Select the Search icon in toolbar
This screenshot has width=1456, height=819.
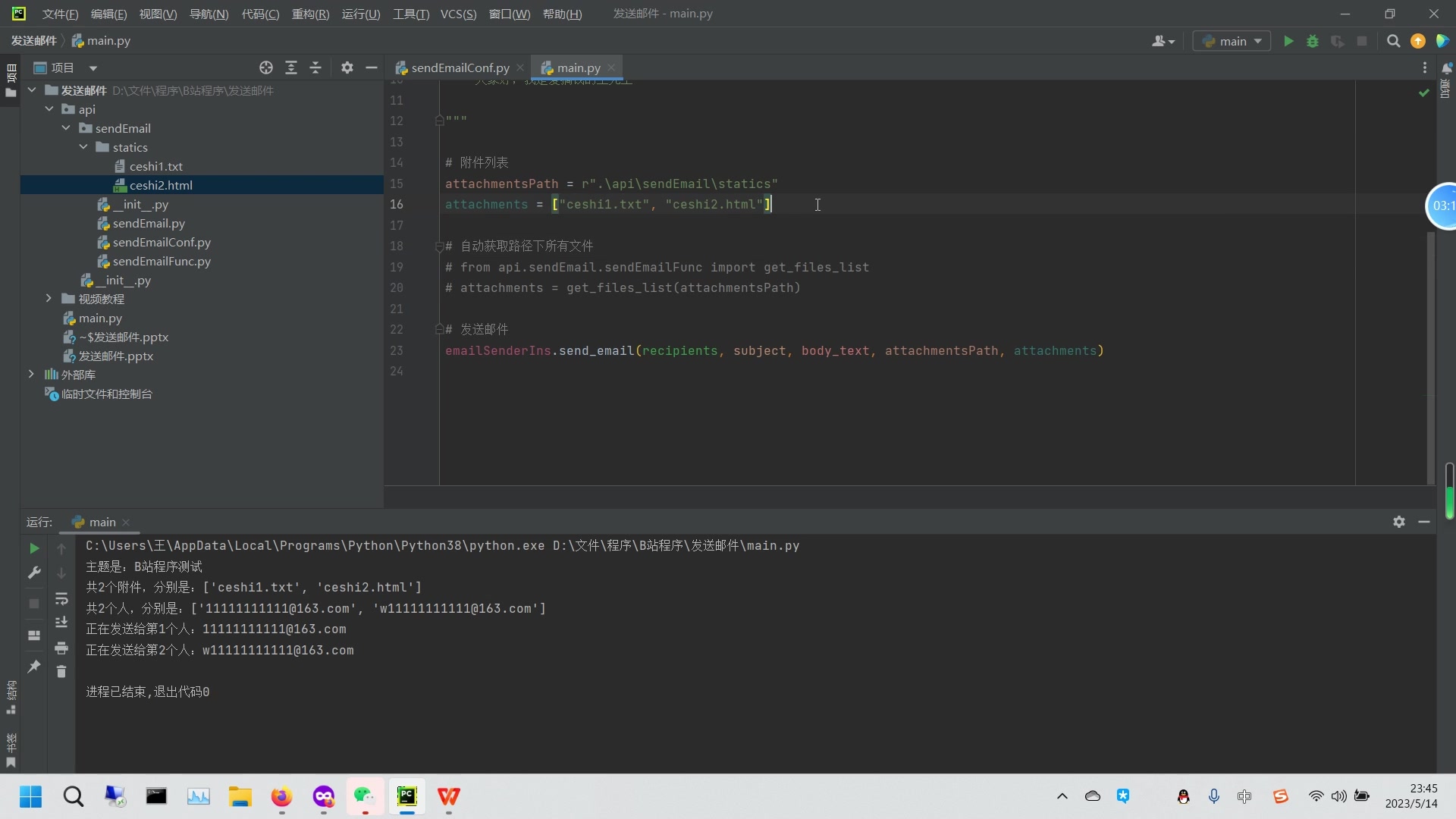click(x=1394, y=41)
